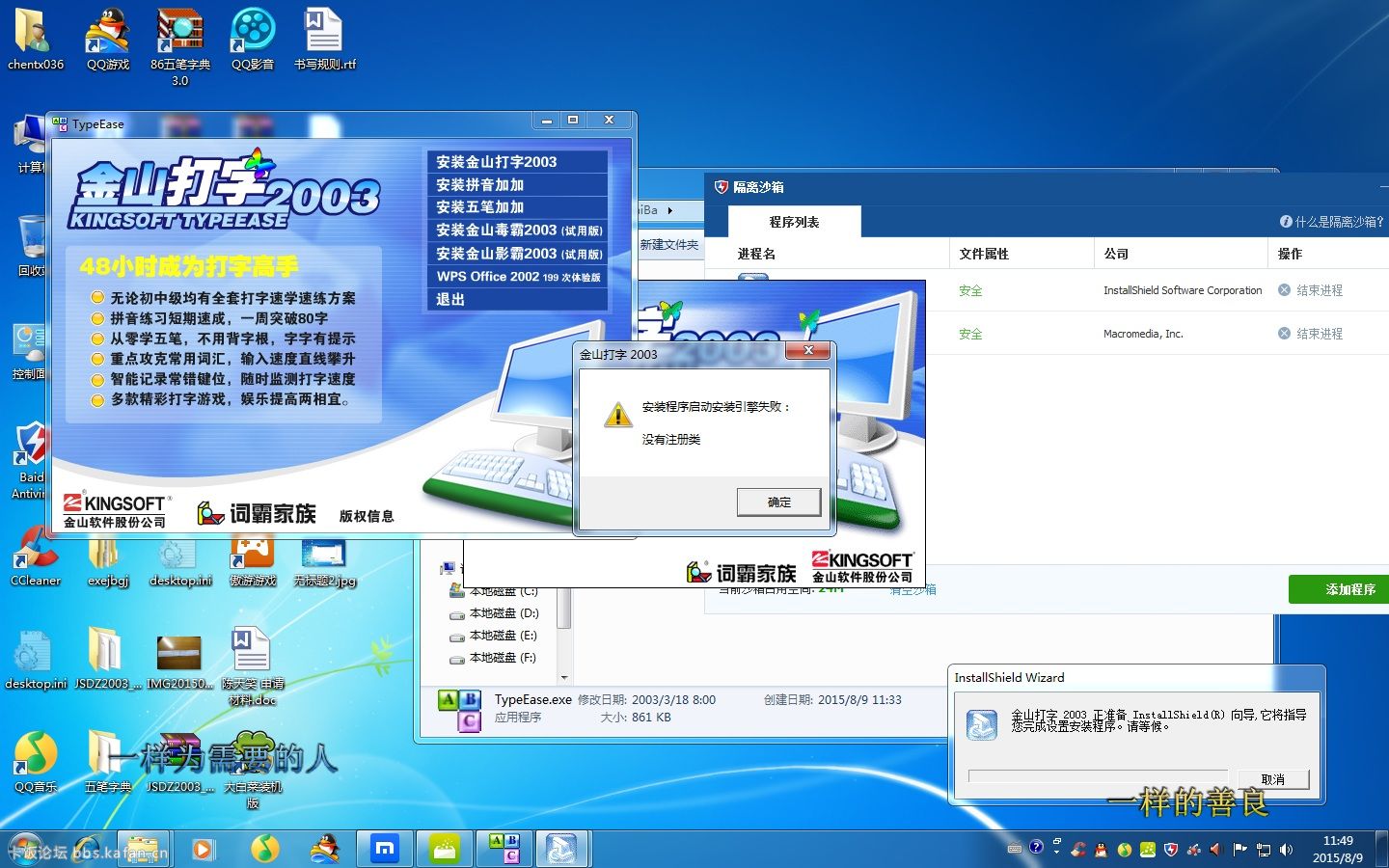Click 清空沙箱 link in sandbox window
Viewport: 1389px width, 868px height.
[912, 589]
